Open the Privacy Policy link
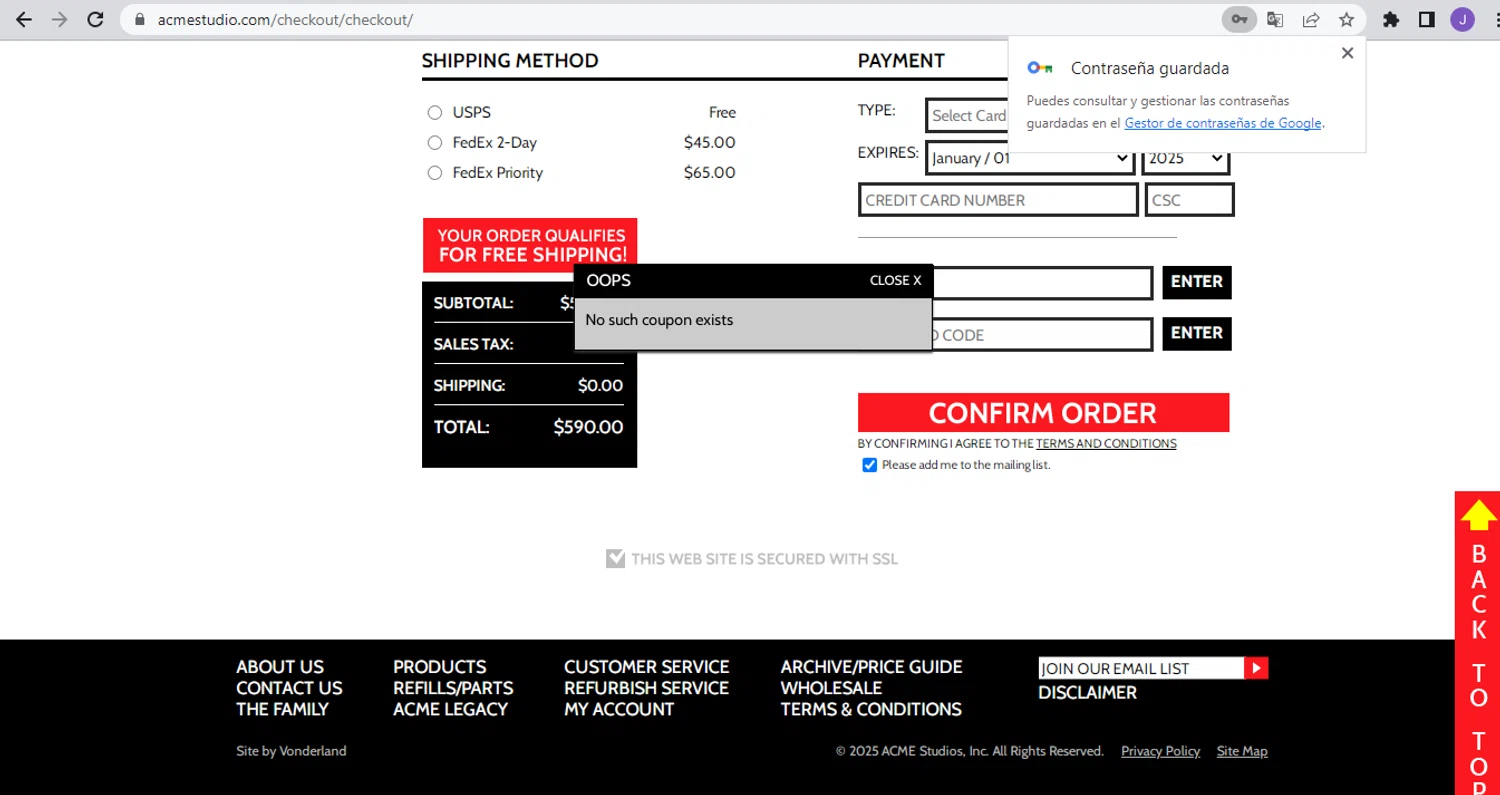 (x=1160, y=751)
